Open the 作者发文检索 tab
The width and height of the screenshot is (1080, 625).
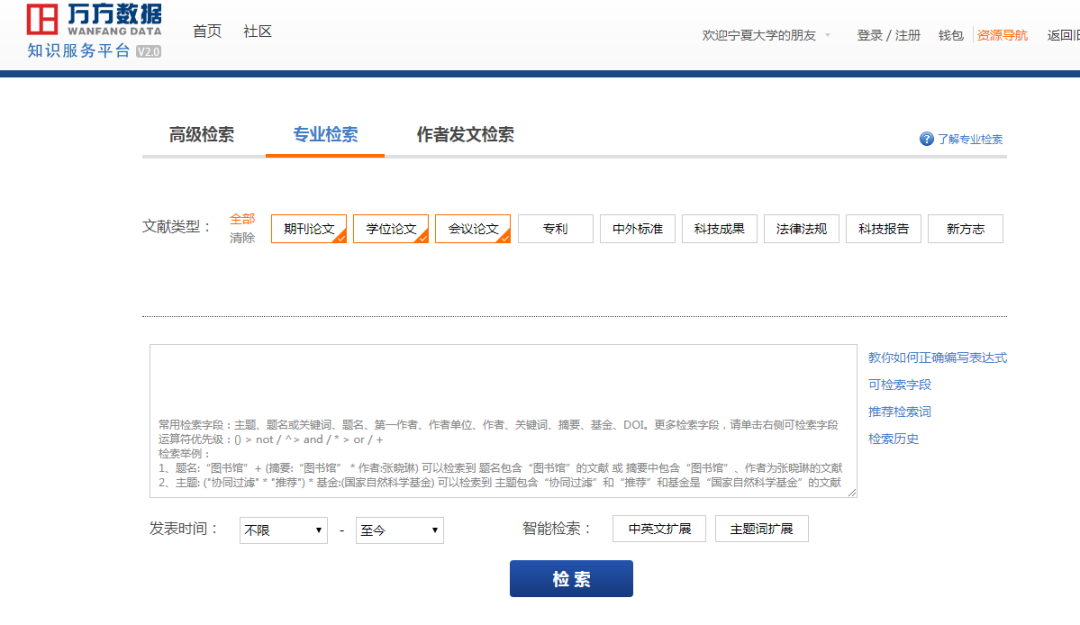click(x=466, y=135)
